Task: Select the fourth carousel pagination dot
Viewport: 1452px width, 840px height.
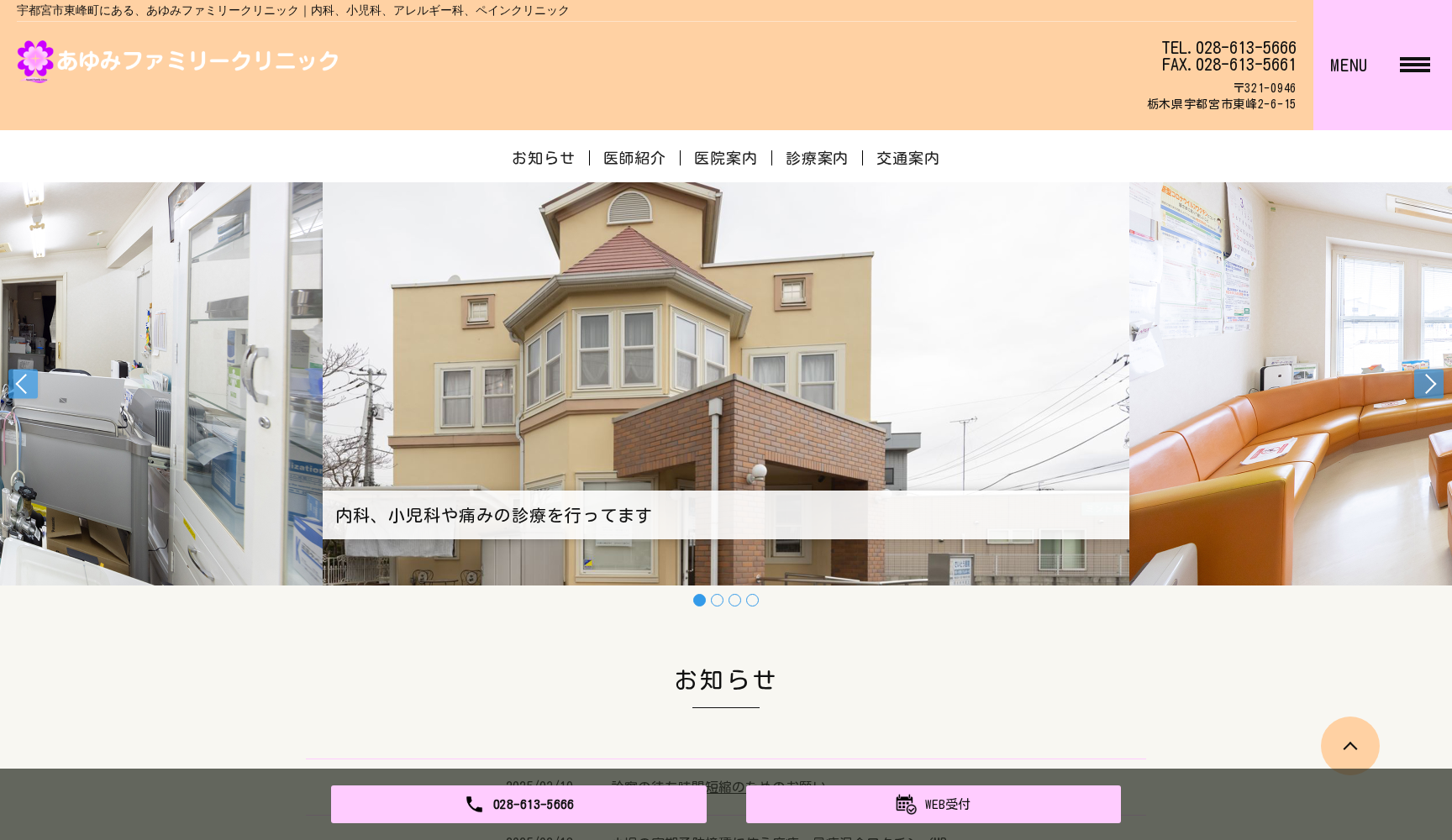Action: coord(752,600)
